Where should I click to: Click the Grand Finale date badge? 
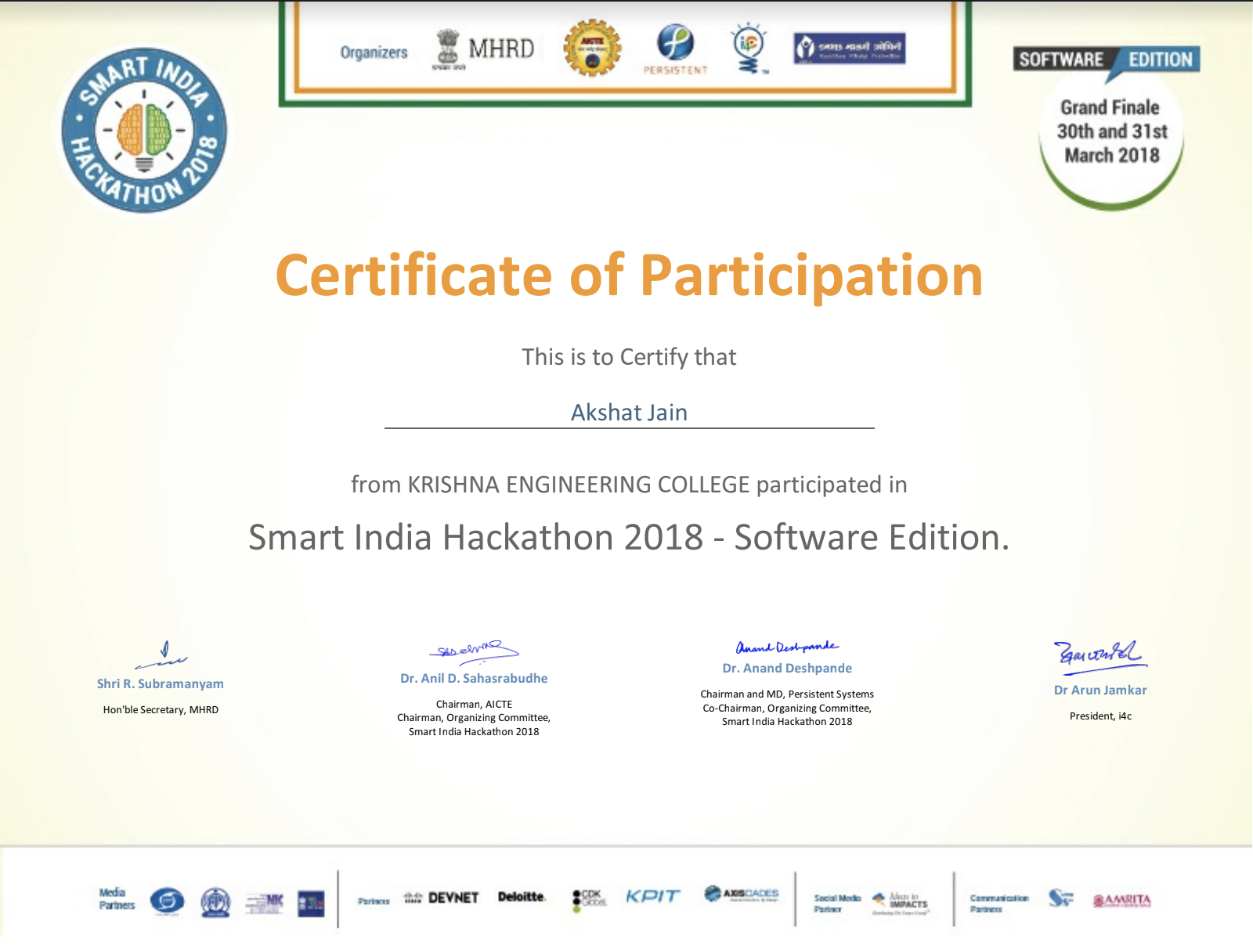tap(1111, 132)
